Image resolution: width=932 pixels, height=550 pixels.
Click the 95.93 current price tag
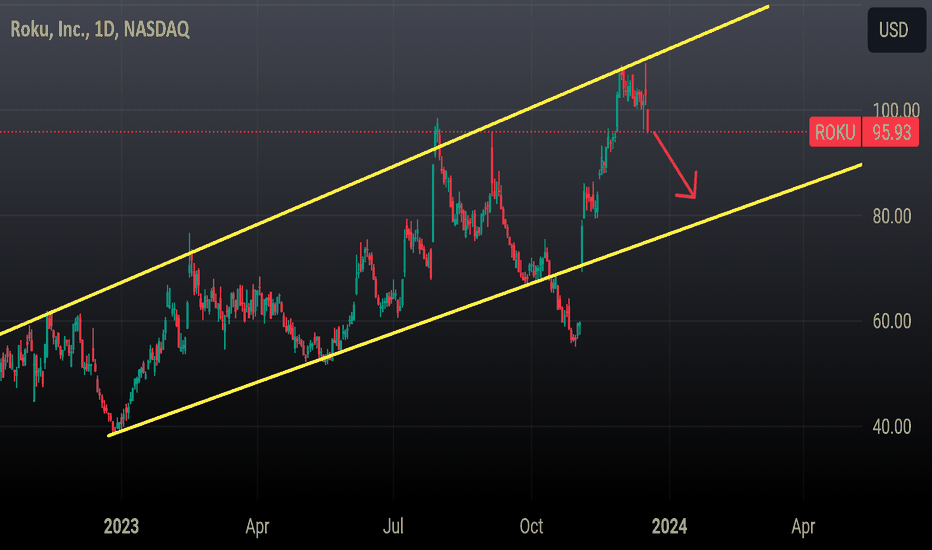[x=890, y=132]
